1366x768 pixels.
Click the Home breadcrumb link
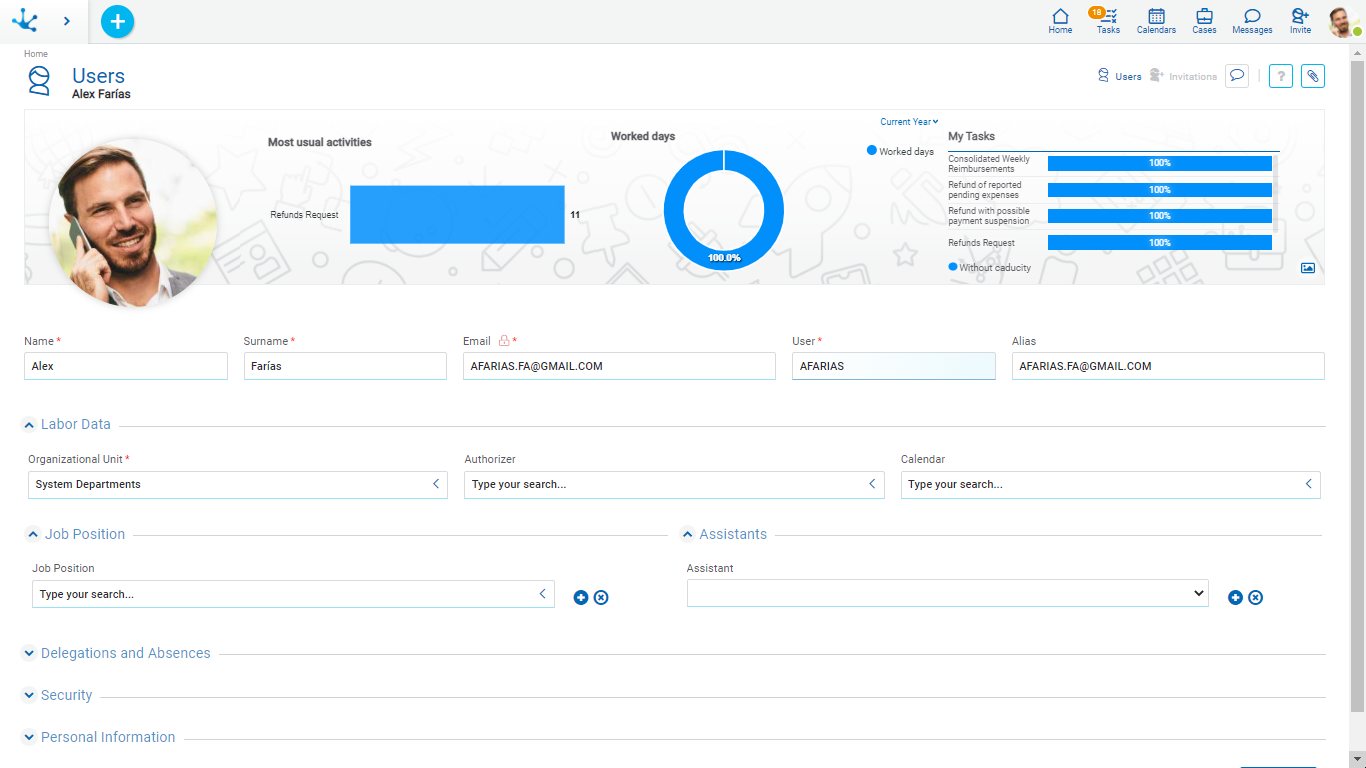pyautogui.click(x=36, y=54)
